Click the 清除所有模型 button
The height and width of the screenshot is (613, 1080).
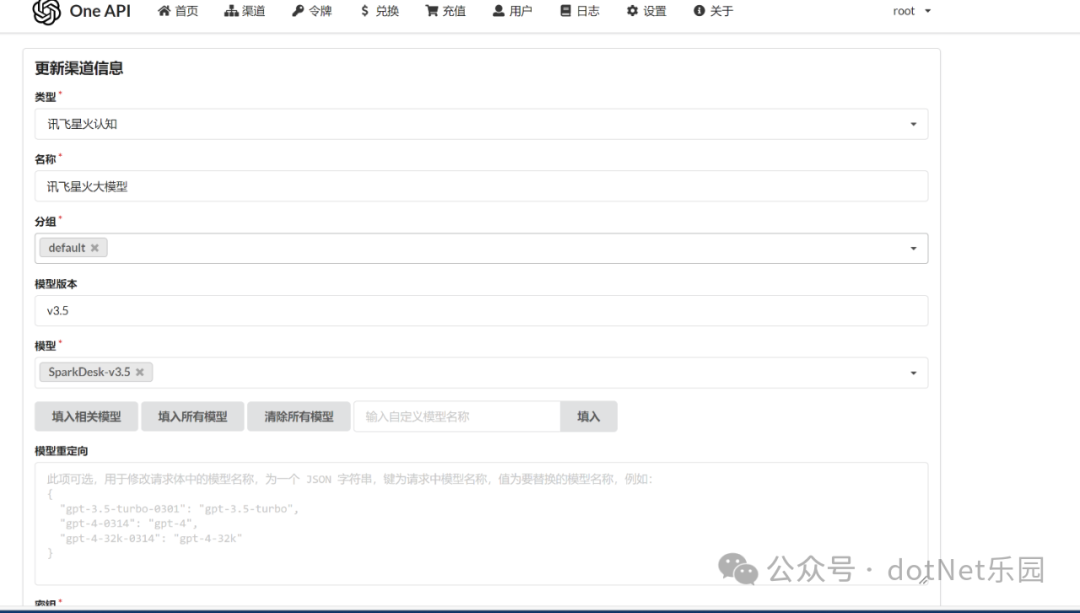[298, 416]
